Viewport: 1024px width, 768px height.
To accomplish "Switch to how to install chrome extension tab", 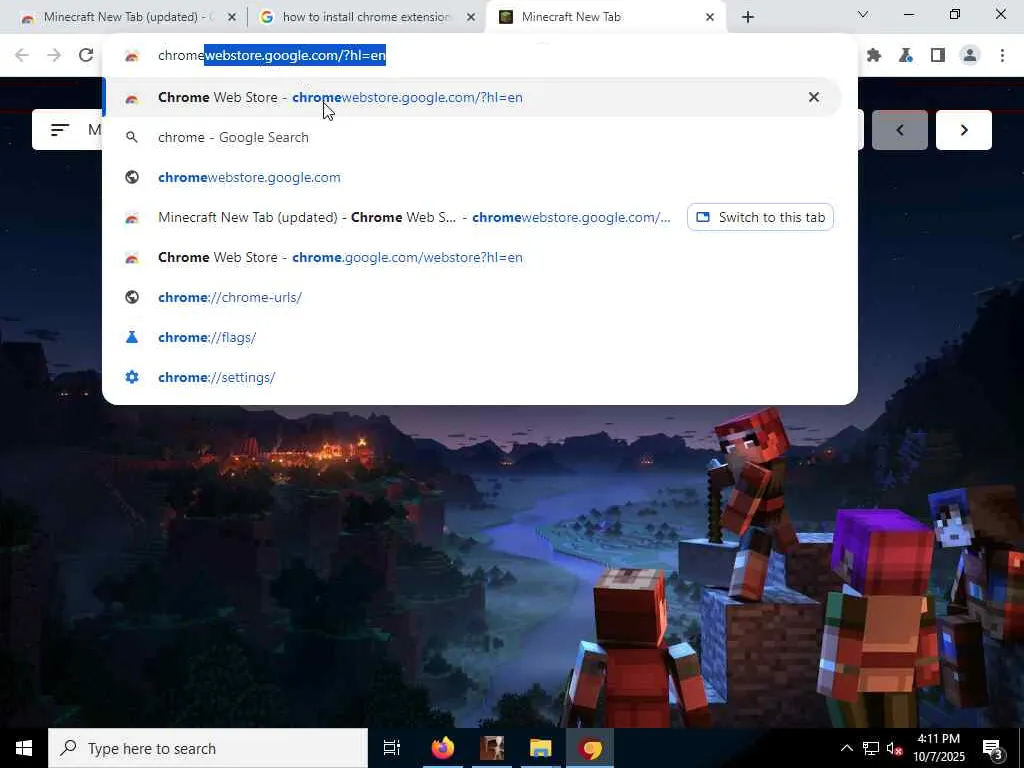I will click(366, 18).
